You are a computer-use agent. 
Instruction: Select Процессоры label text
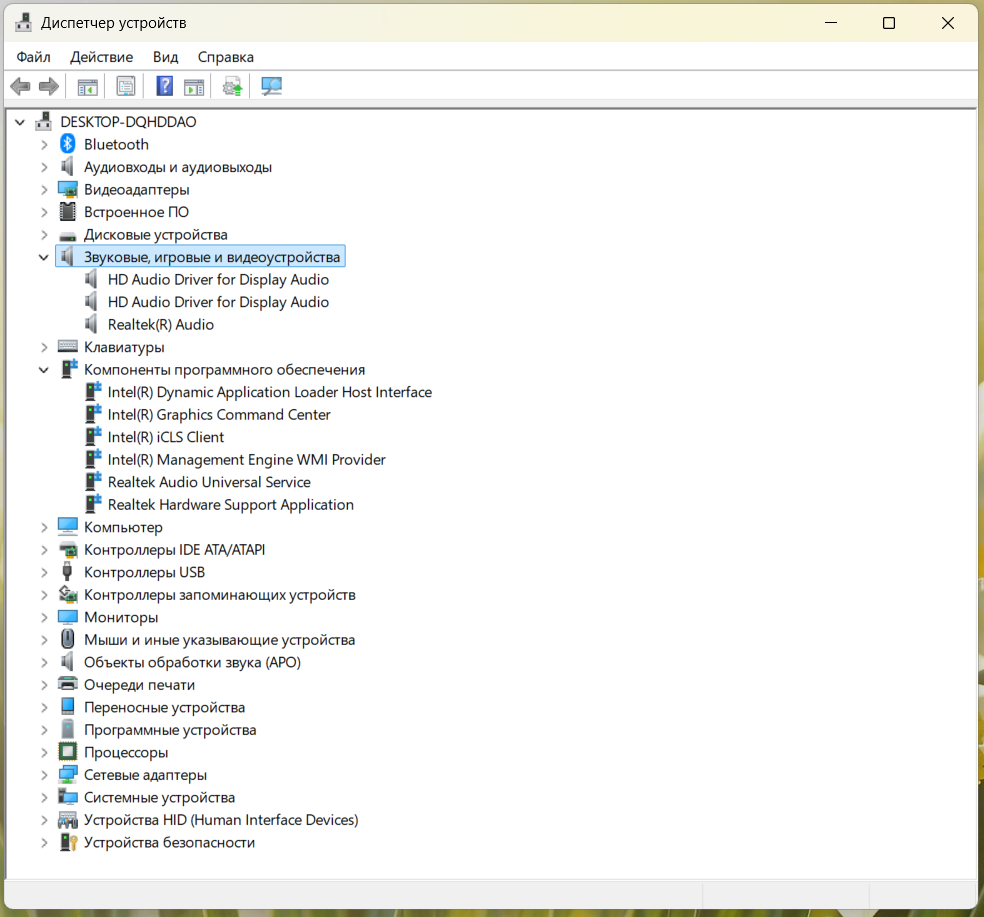126,752
